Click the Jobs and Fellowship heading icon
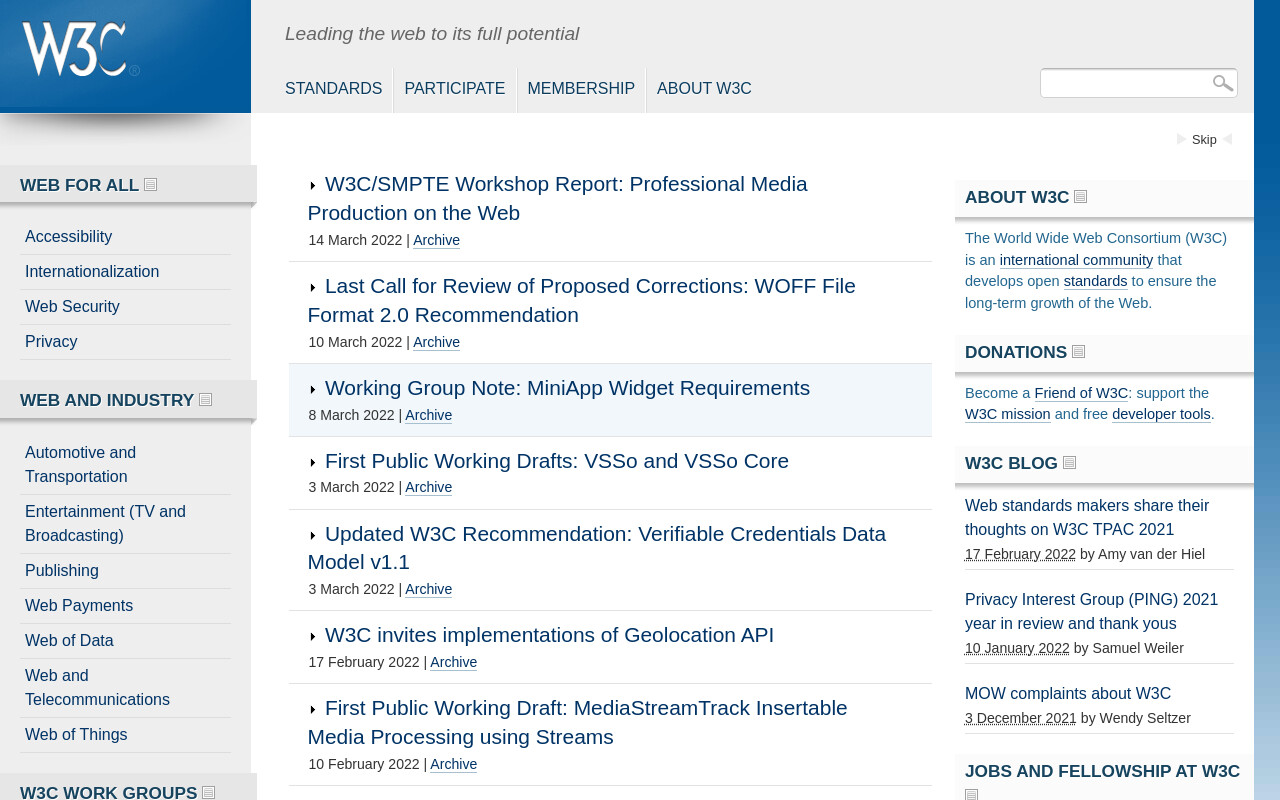The image size is (1280, 800). (971, 794)
